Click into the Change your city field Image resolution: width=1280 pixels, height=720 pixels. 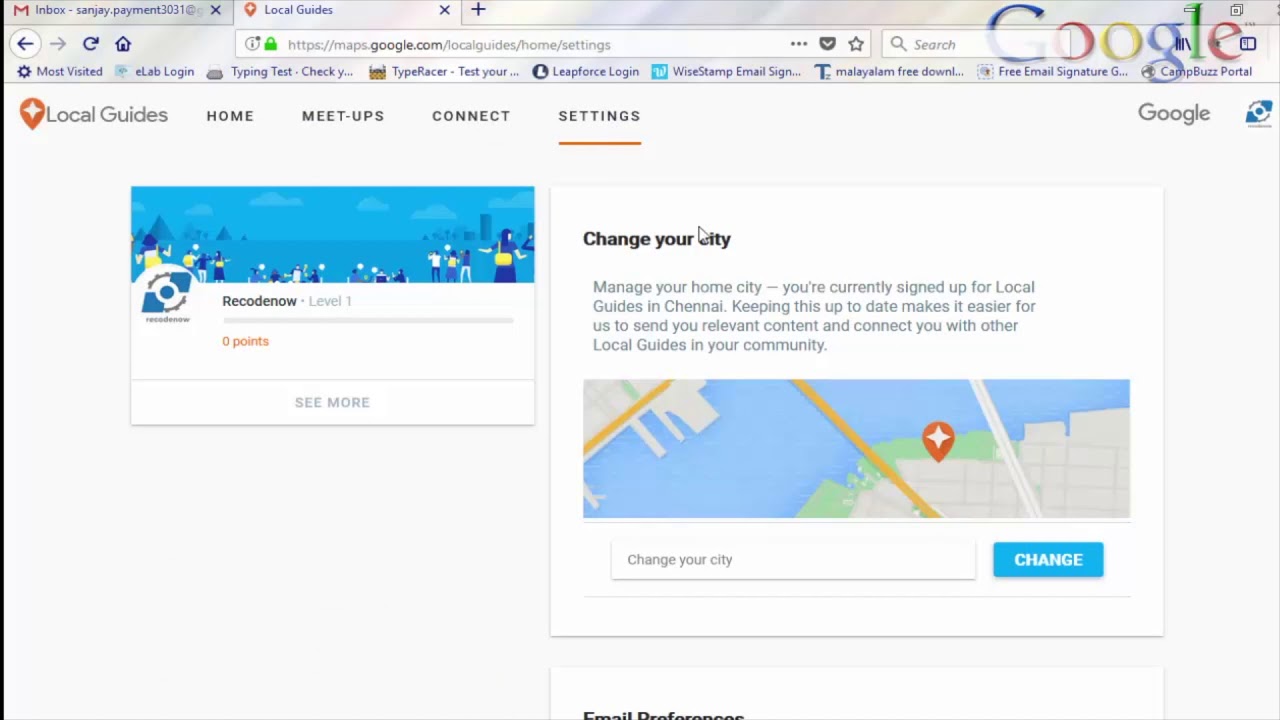coord(793,560)
